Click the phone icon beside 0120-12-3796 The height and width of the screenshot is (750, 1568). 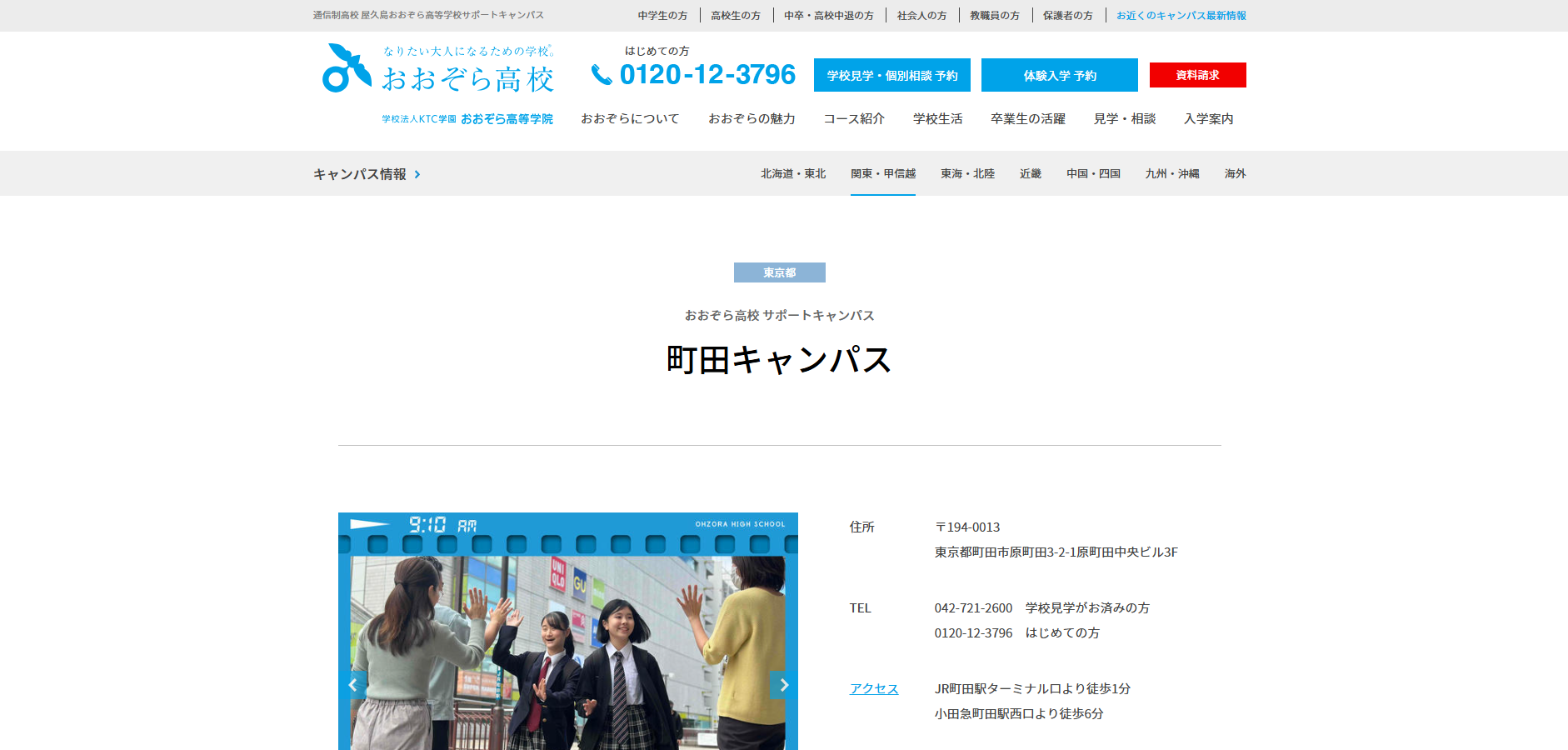[x=601, y=75]
